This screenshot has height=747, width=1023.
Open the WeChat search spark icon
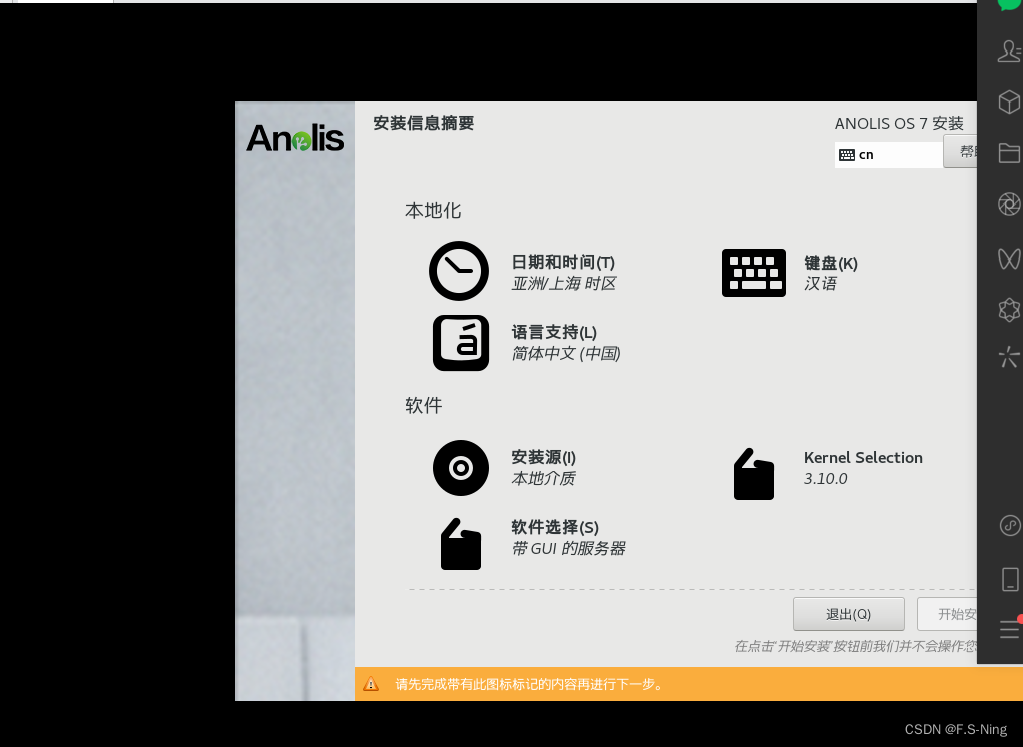pos(1009,357)
